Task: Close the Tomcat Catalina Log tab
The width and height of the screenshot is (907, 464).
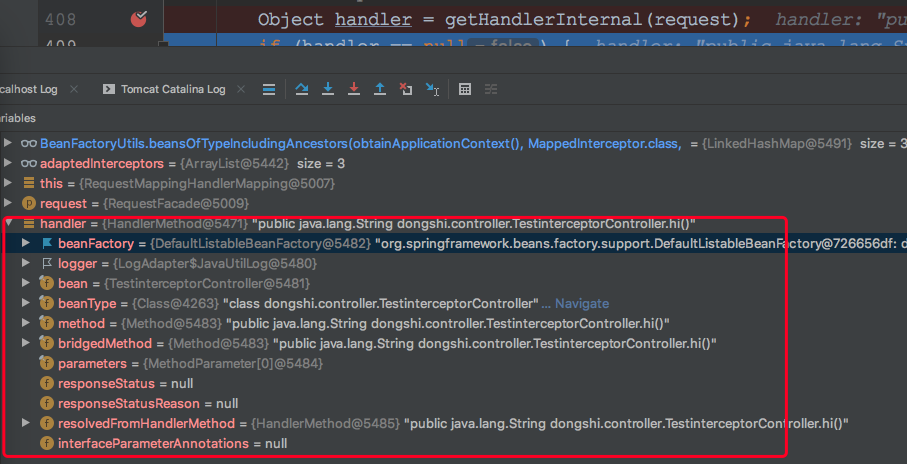Action: (x=241, y=89)
